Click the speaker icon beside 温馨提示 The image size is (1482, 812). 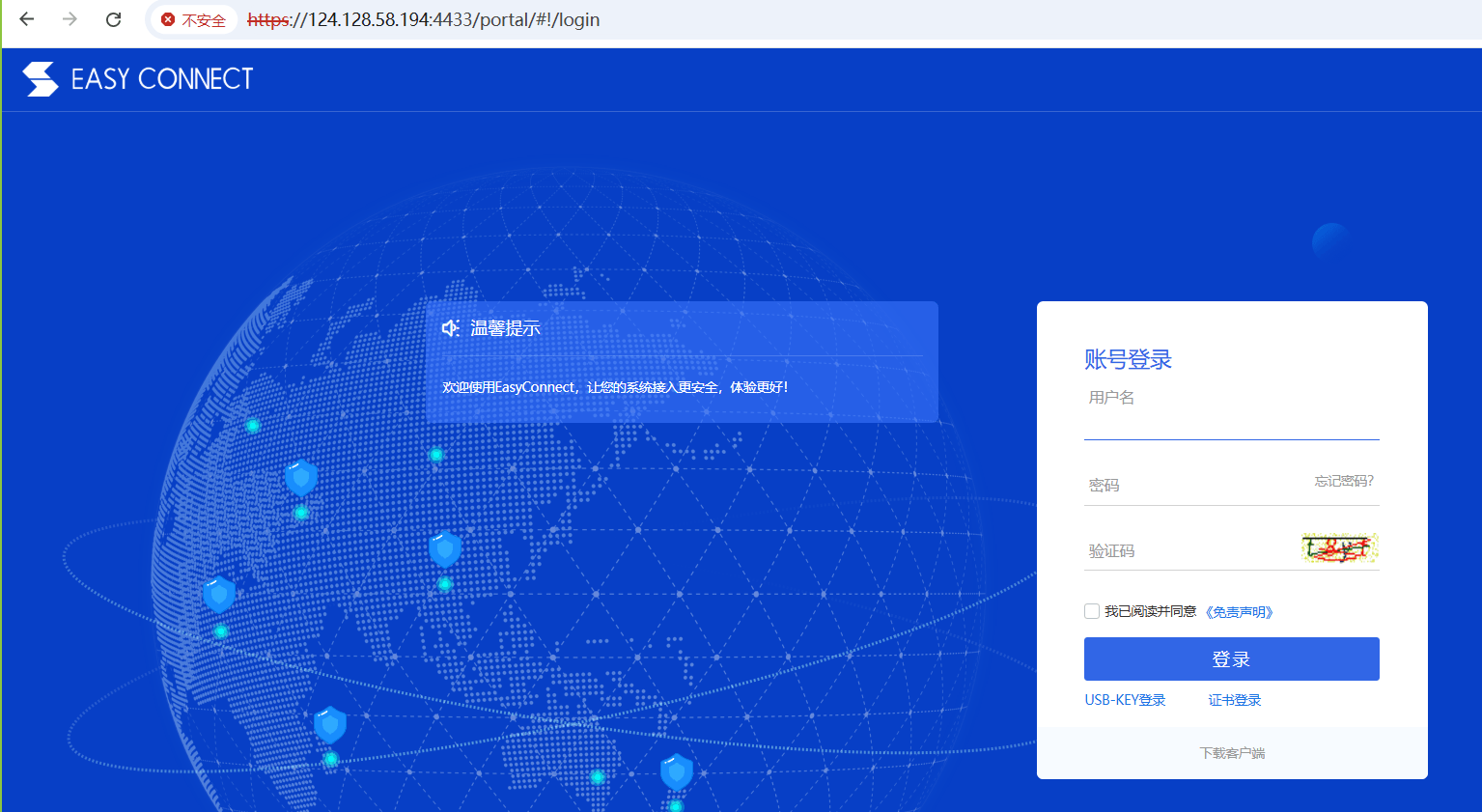click(451, 328)
